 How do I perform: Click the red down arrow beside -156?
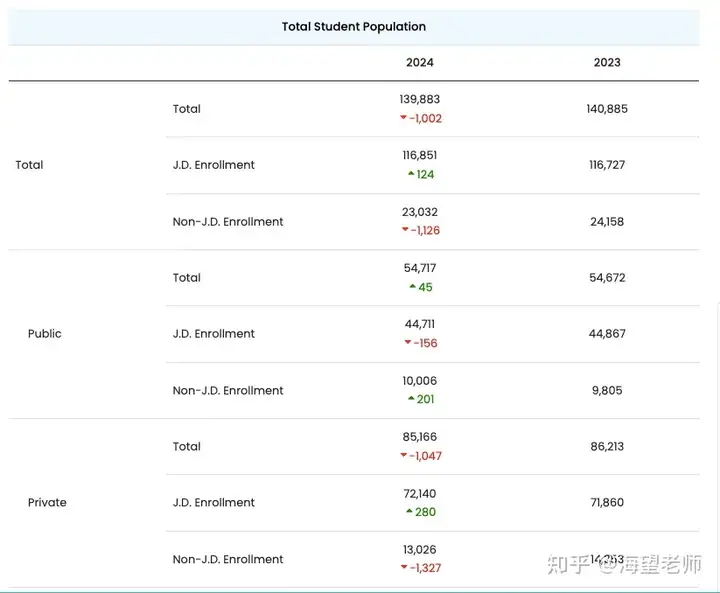pos(407,343)
